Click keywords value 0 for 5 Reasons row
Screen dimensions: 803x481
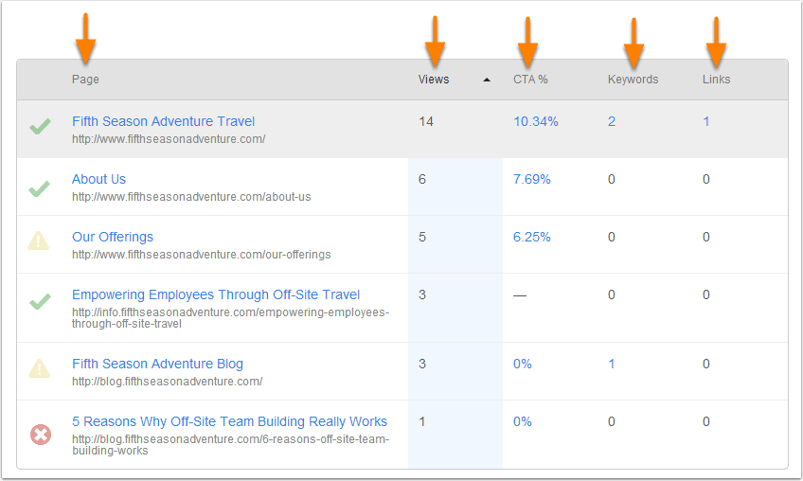(611, 422)
